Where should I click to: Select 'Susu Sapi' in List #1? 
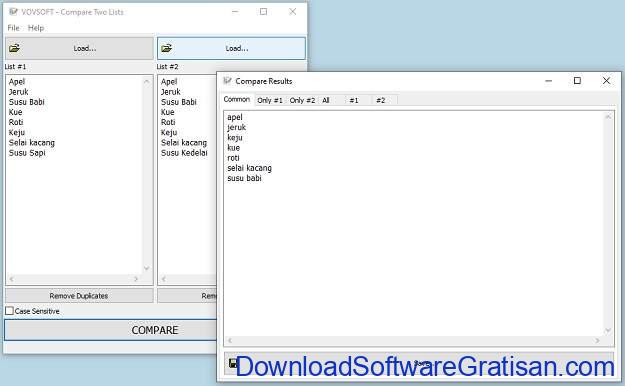(x=27, y=153)
